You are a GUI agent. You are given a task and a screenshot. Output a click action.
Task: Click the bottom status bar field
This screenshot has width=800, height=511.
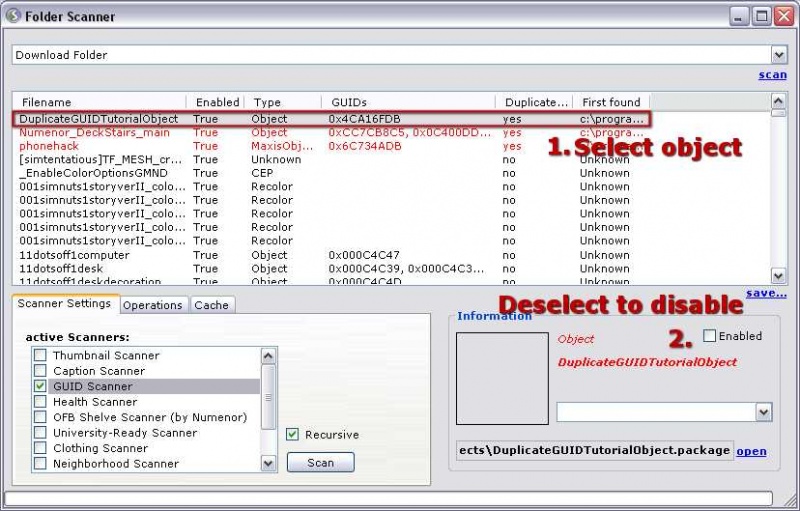(388, 498)
